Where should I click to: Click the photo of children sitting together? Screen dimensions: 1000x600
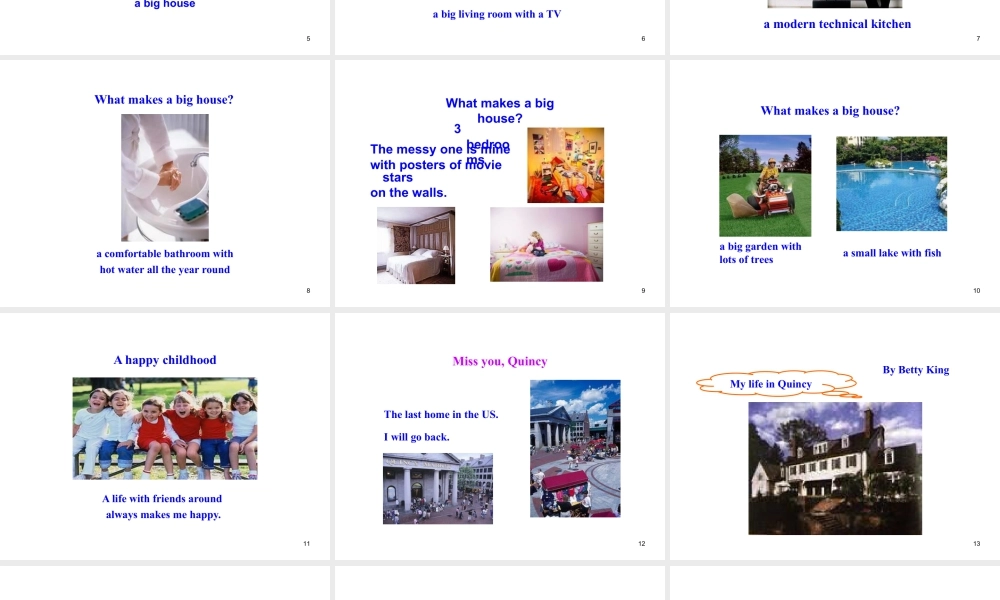(165, 428)
